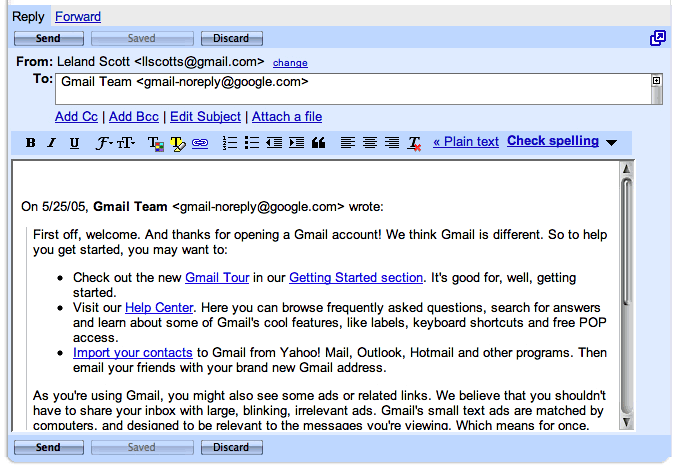
Task: Change the From address
Action: (290, 63)
